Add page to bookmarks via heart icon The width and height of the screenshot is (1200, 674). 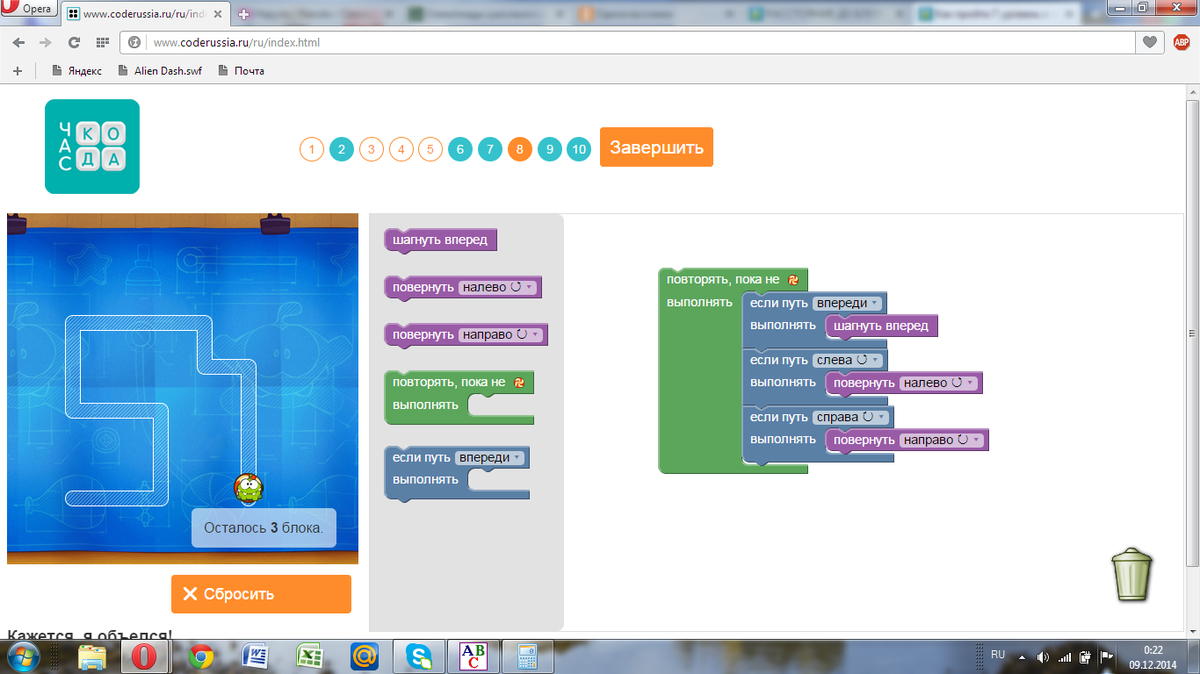[1150, 43]
